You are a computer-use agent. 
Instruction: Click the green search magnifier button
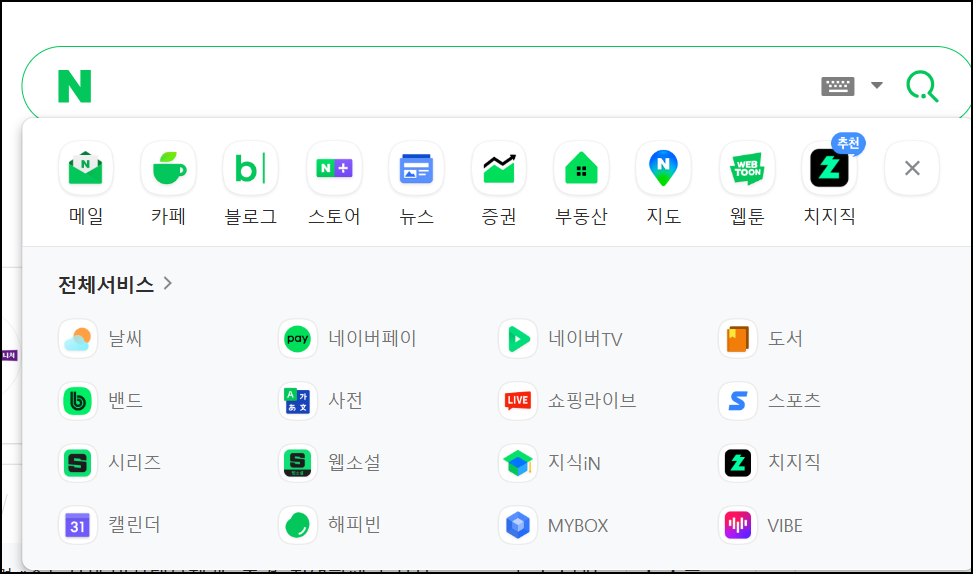click(922, 86)
